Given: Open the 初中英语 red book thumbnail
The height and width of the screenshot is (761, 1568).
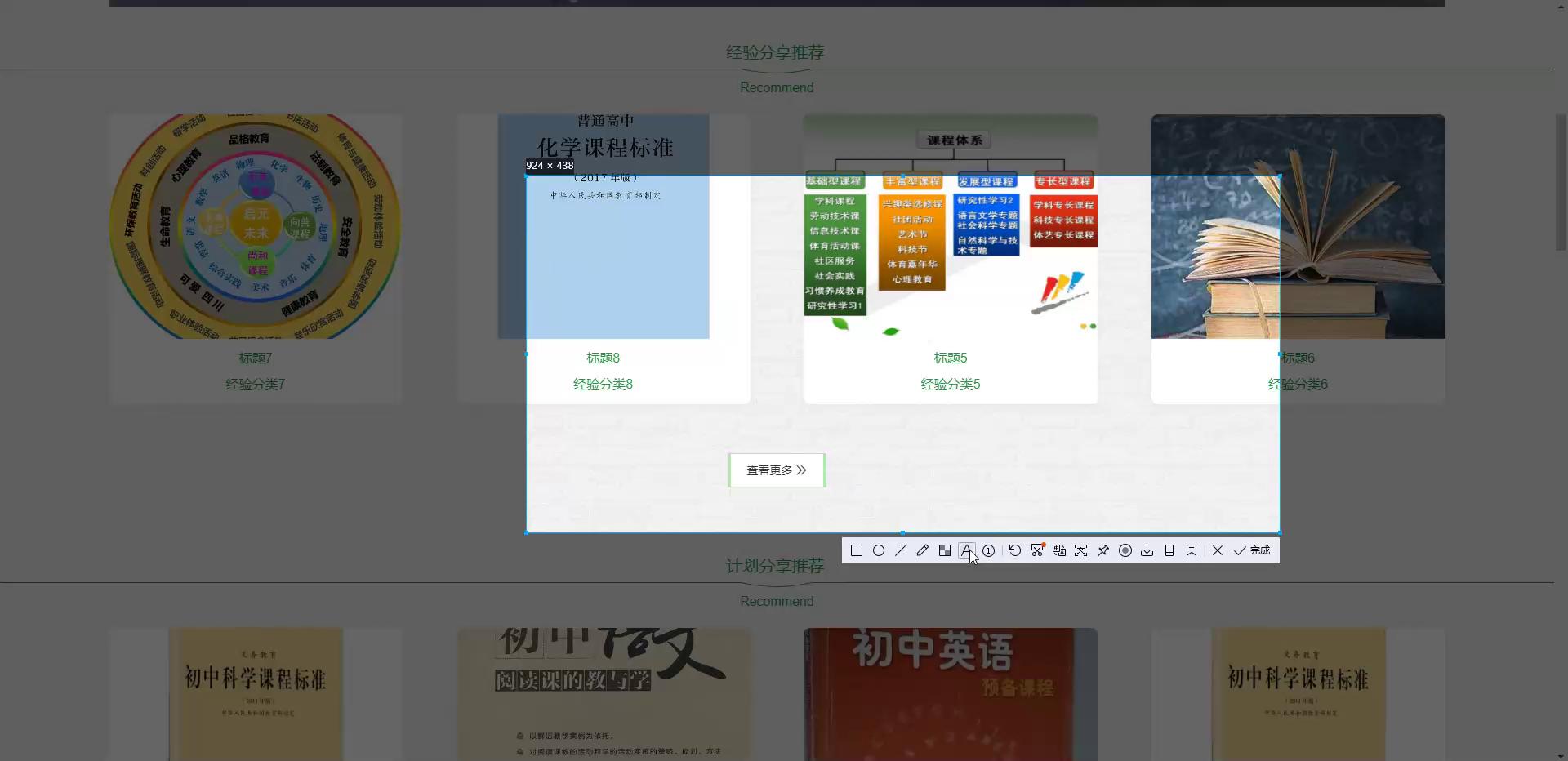Looking at the screenshot, I should tap(951, 694).
